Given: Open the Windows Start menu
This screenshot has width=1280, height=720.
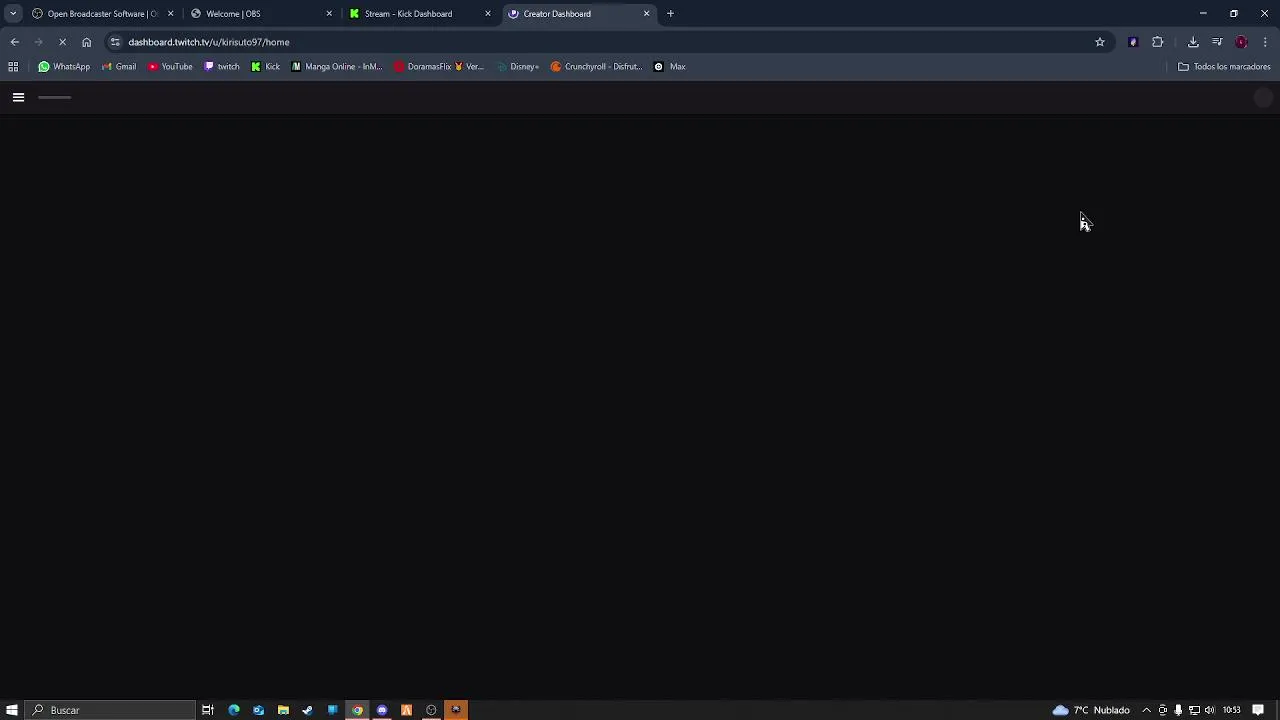Looking at the screenshot, I should coord(12,710).
